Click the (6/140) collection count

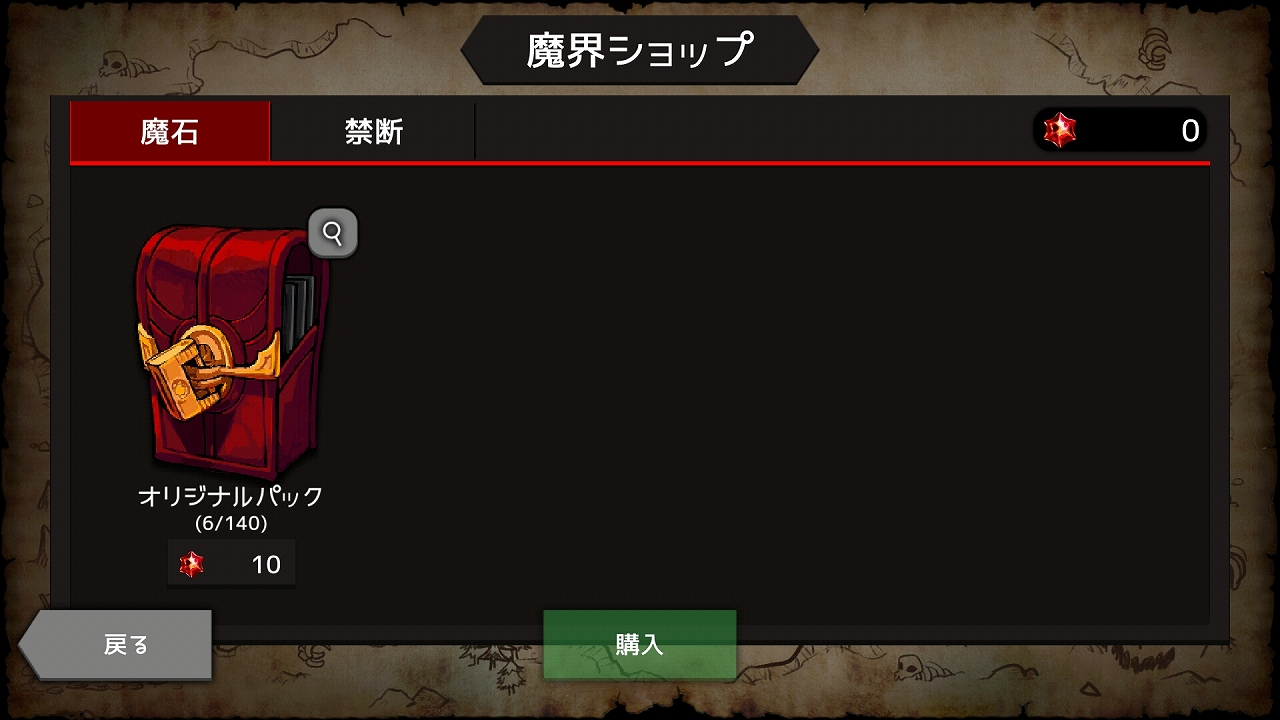tap(231, 523)
